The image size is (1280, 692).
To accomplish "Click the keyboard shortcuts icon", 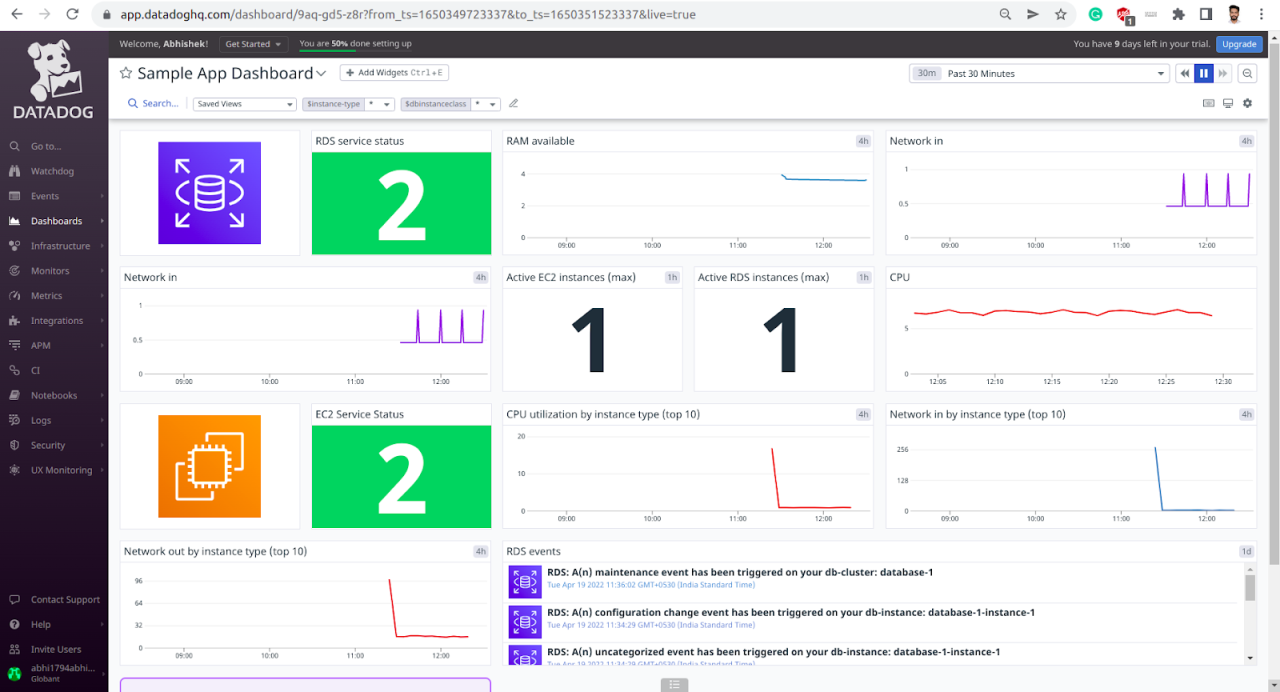I will tap(1208, 103).
